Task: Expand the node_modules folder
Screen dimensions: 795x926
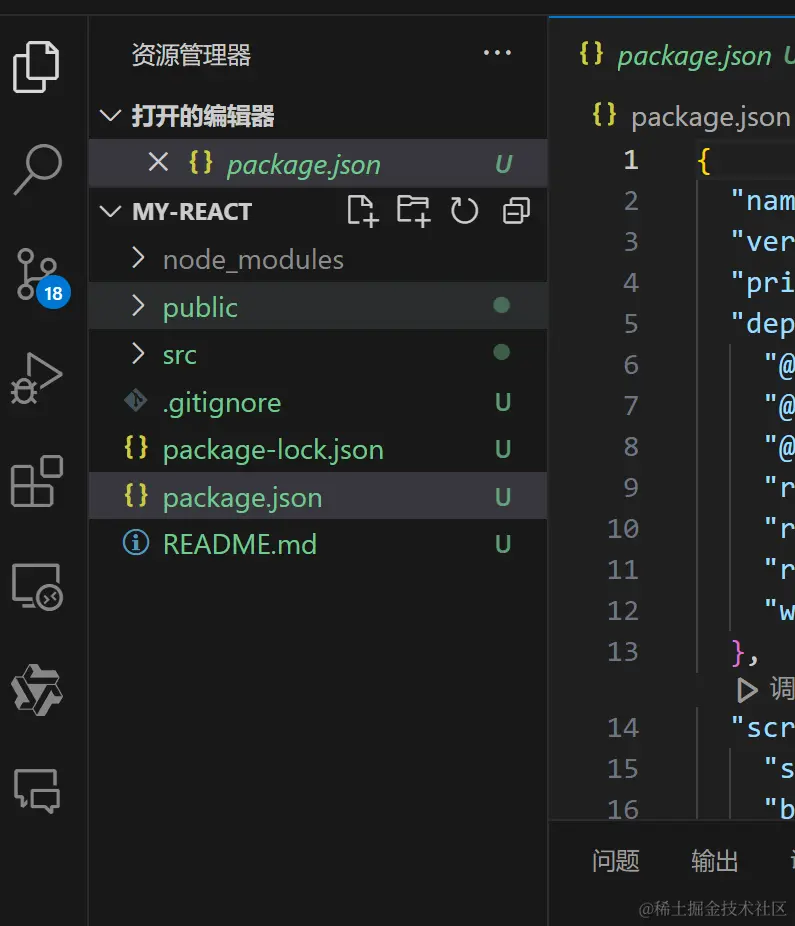Action: click(138, 259)
